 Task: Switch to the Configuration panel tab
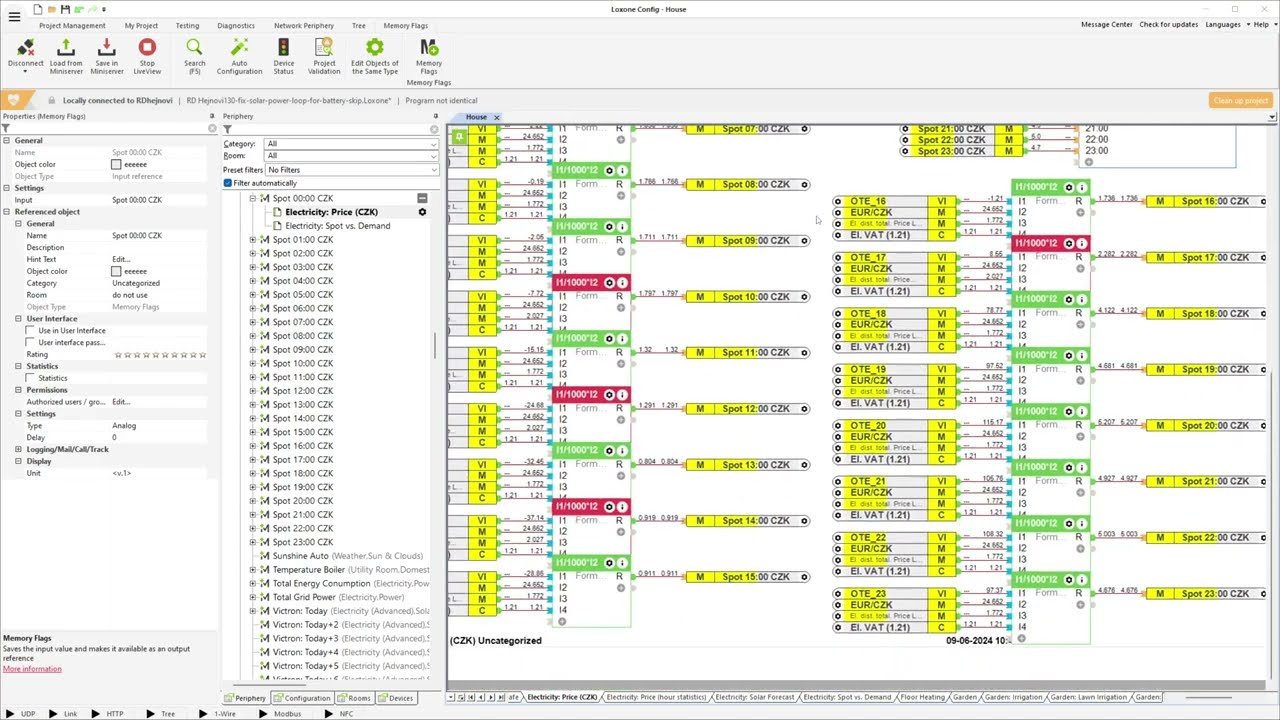click(303, 698)
